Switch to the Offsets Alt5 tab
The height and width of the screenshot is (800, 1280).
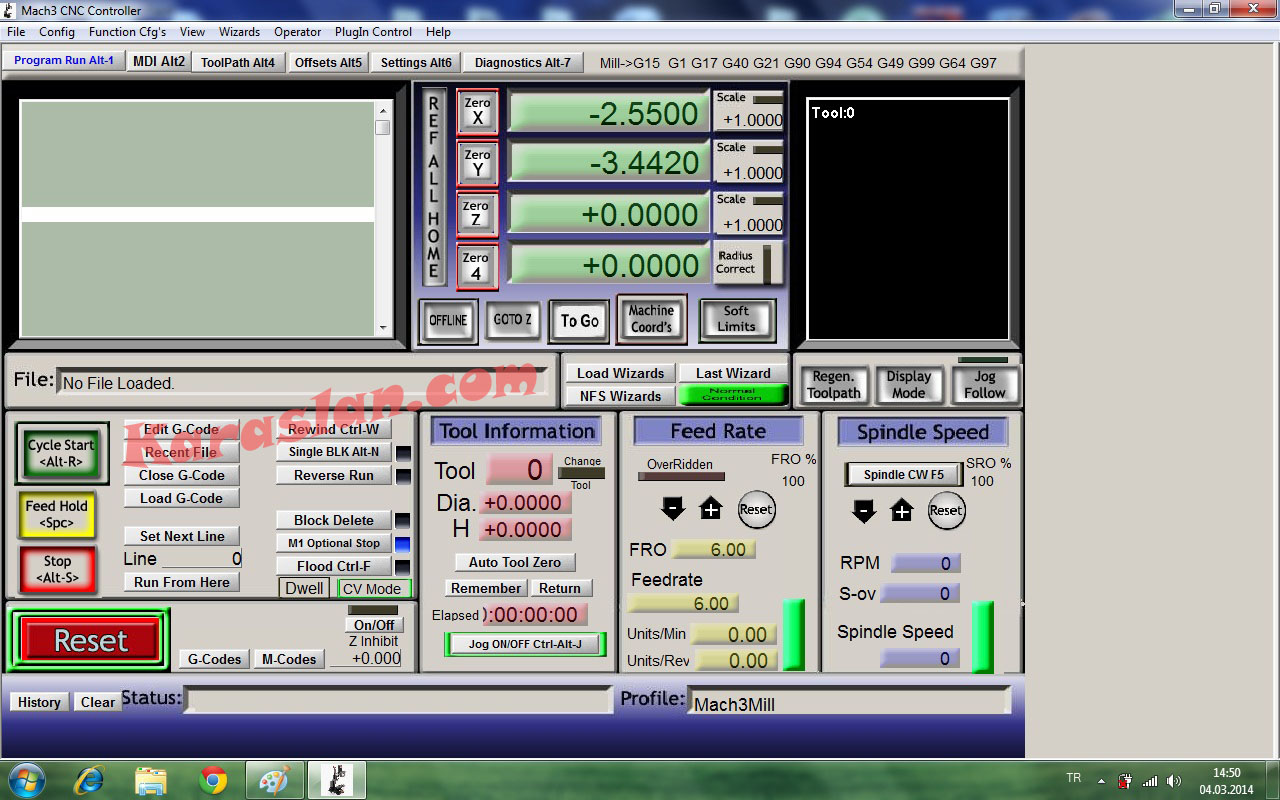pos(328,62)
